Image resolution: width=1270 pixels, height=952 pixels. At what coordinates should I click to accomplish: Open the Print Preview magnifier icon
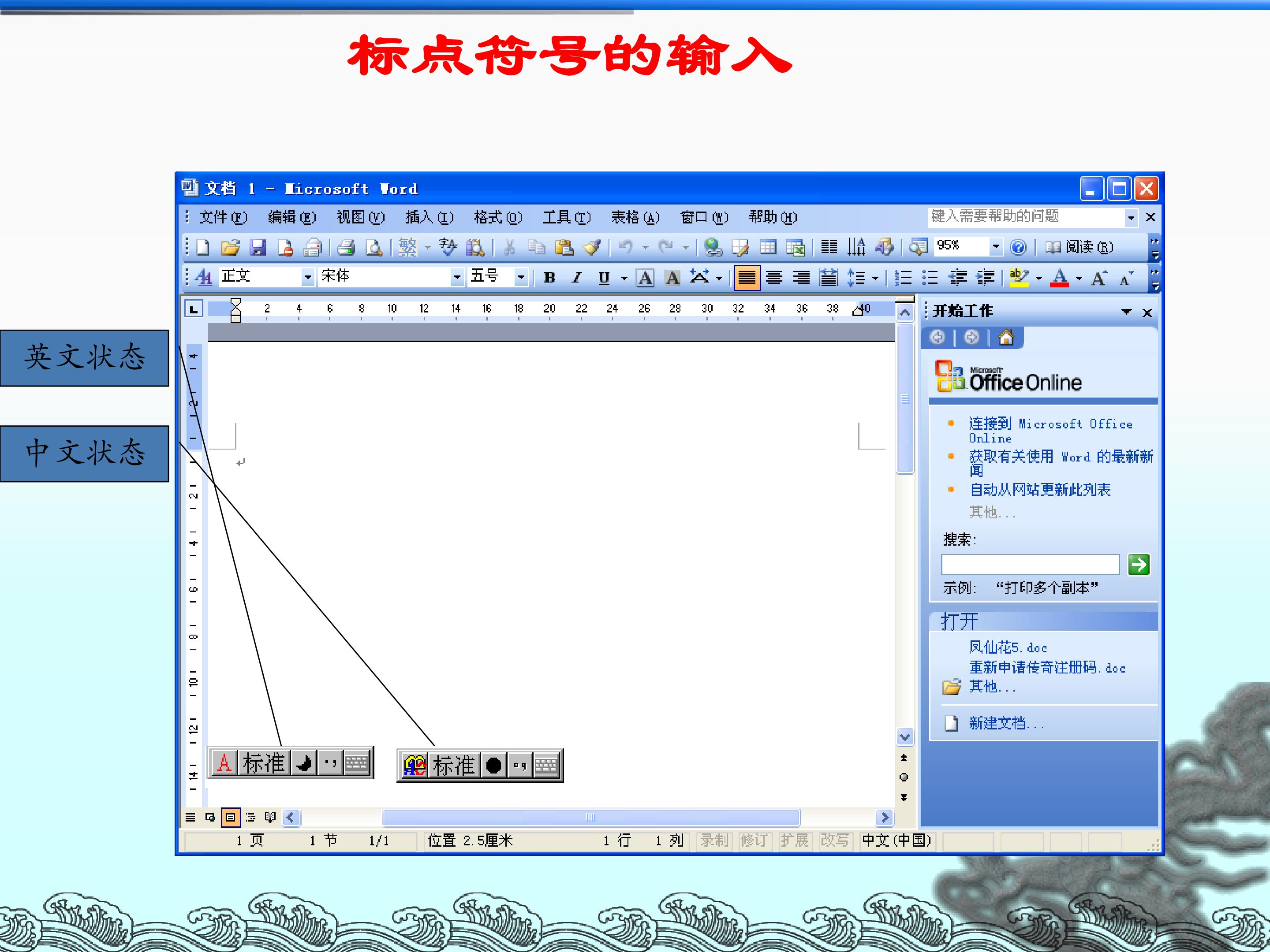(x=374, y=247)
